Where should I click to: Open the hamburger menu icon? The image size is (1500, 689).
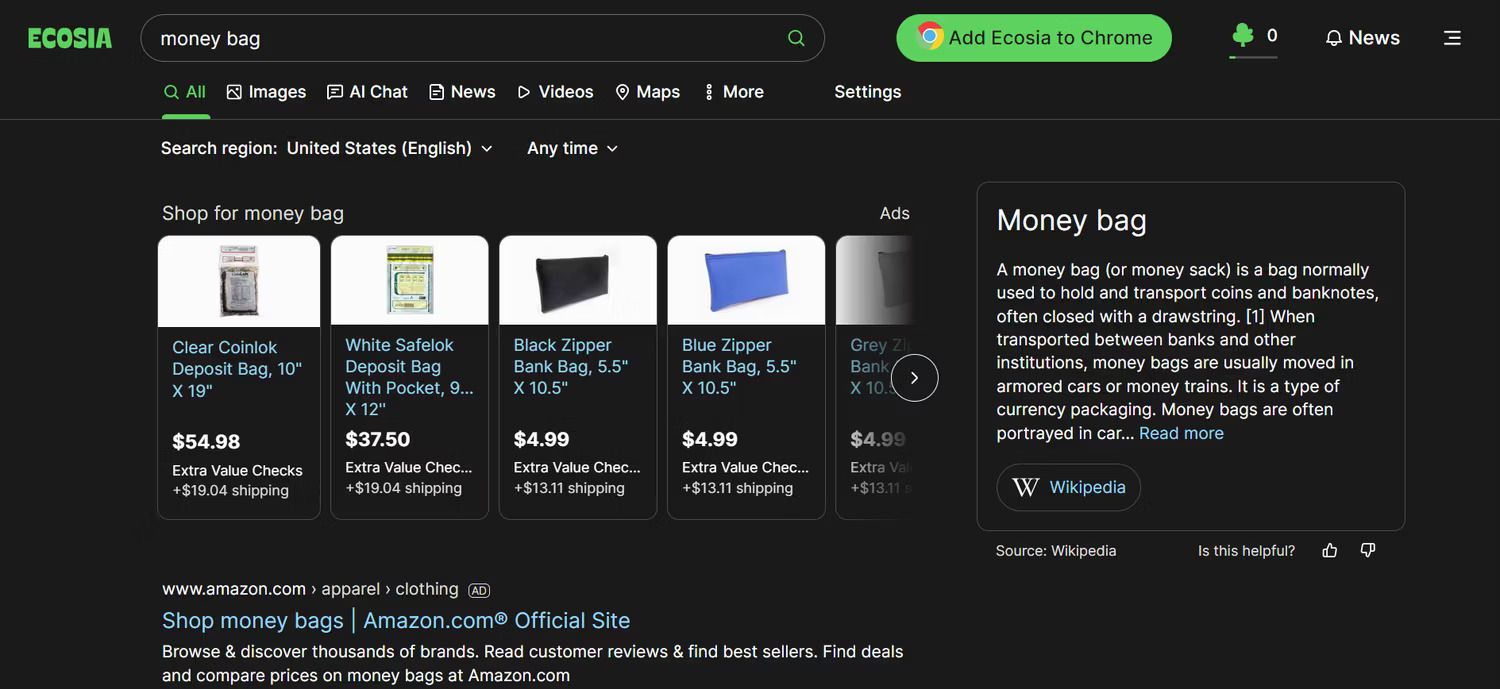tap(1452, 38)
